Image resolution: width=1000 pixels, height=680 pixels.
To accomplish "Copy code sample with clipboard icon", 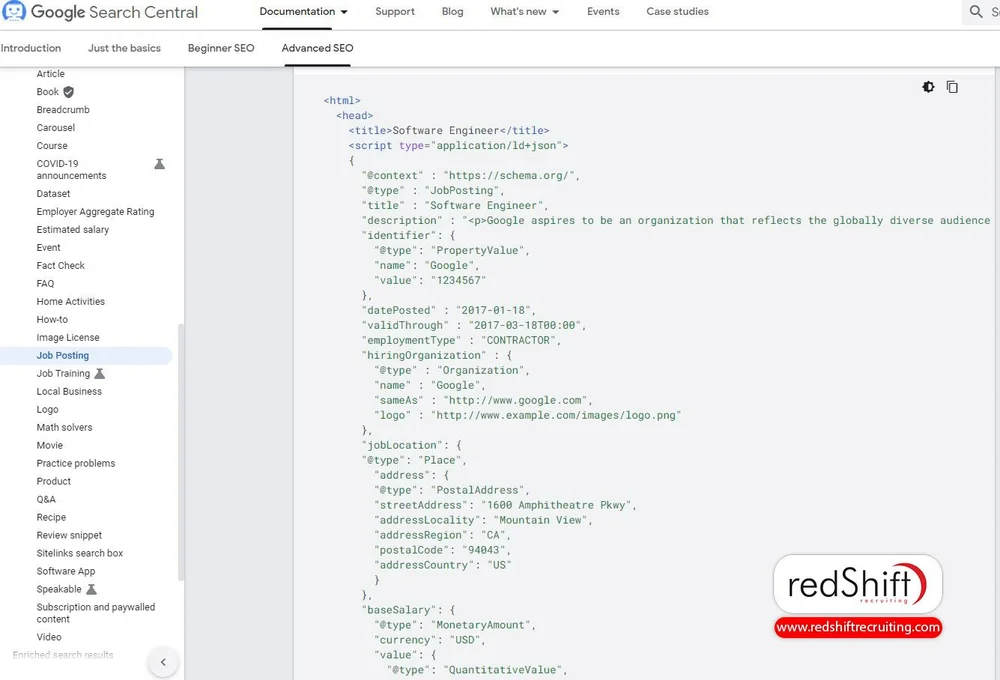I will [952, 87].
